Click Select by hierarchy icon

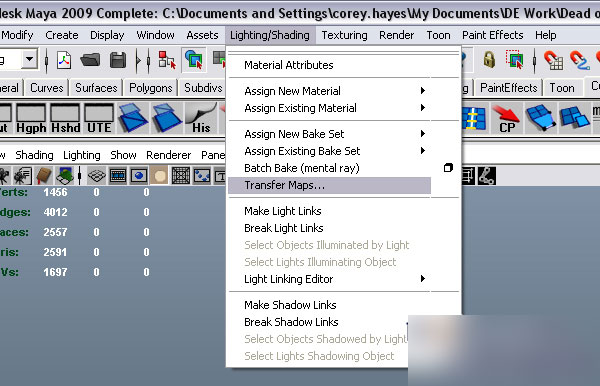[167, 60]
